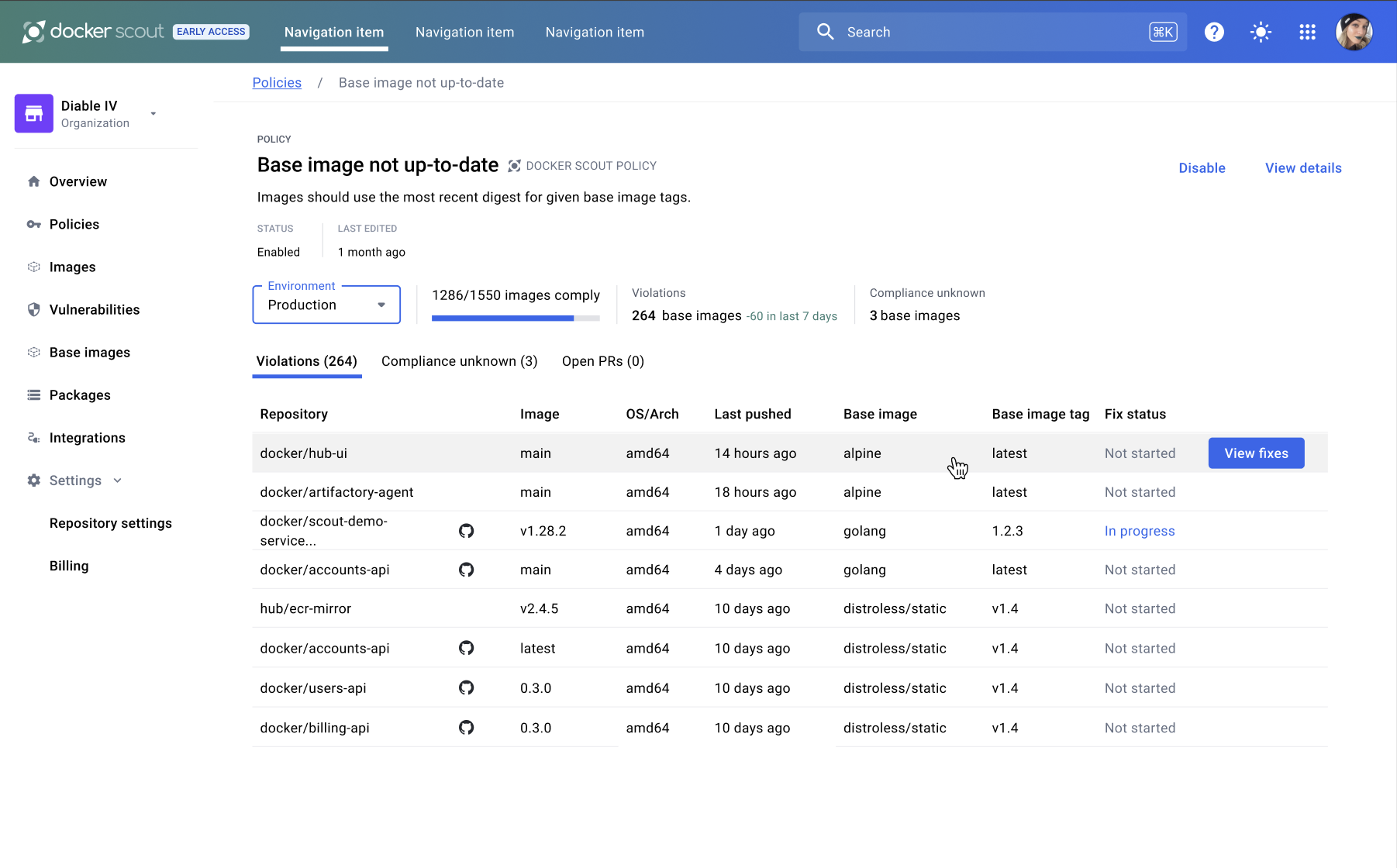Click the Disable policy link
Image resolution: width=1397 pixels, height=868 pixels.
coord(1202,168)
